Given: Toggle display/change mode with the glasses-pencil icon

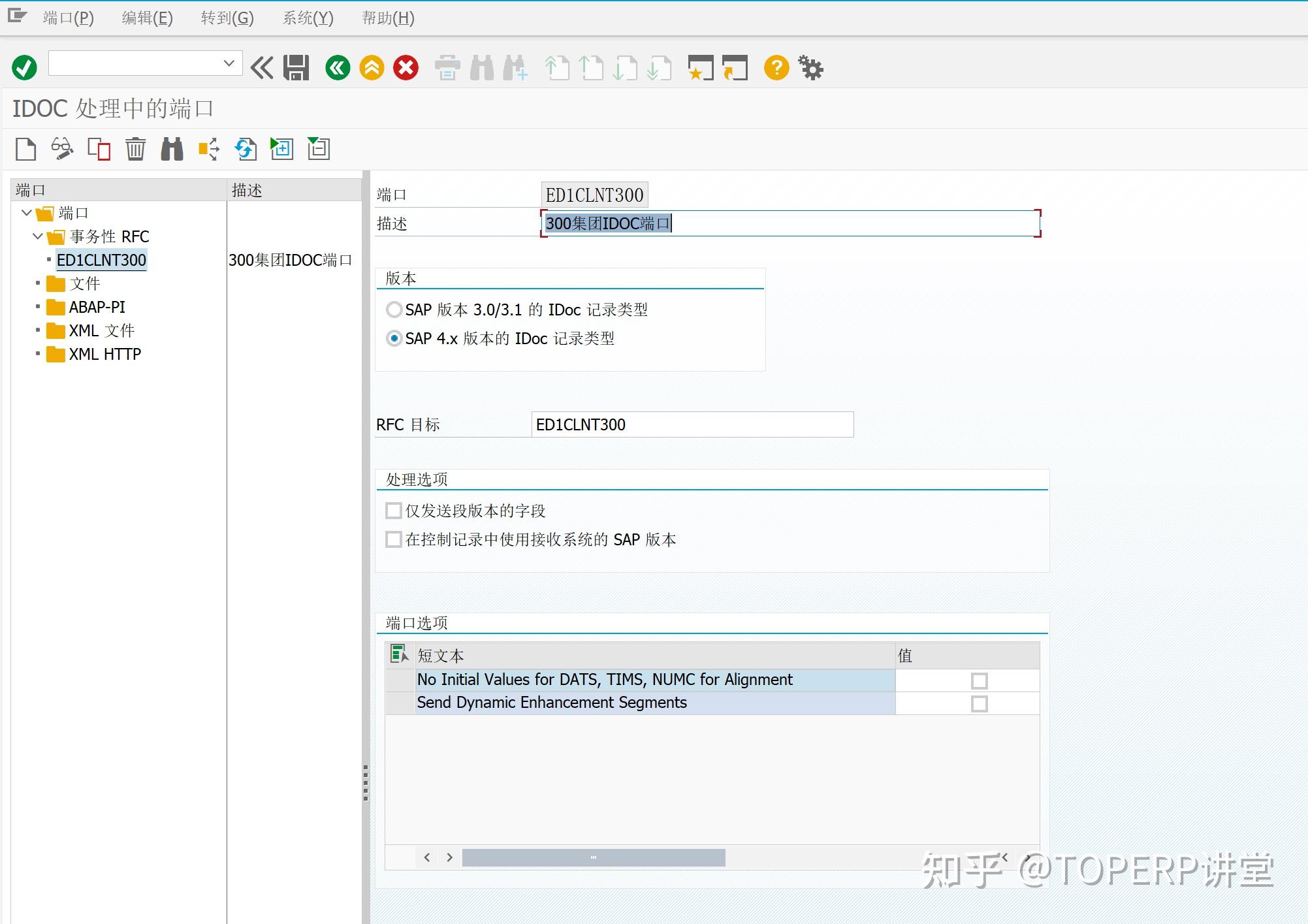Looking at the screenshot, I should pyautogui.click(x=63, y=149).
